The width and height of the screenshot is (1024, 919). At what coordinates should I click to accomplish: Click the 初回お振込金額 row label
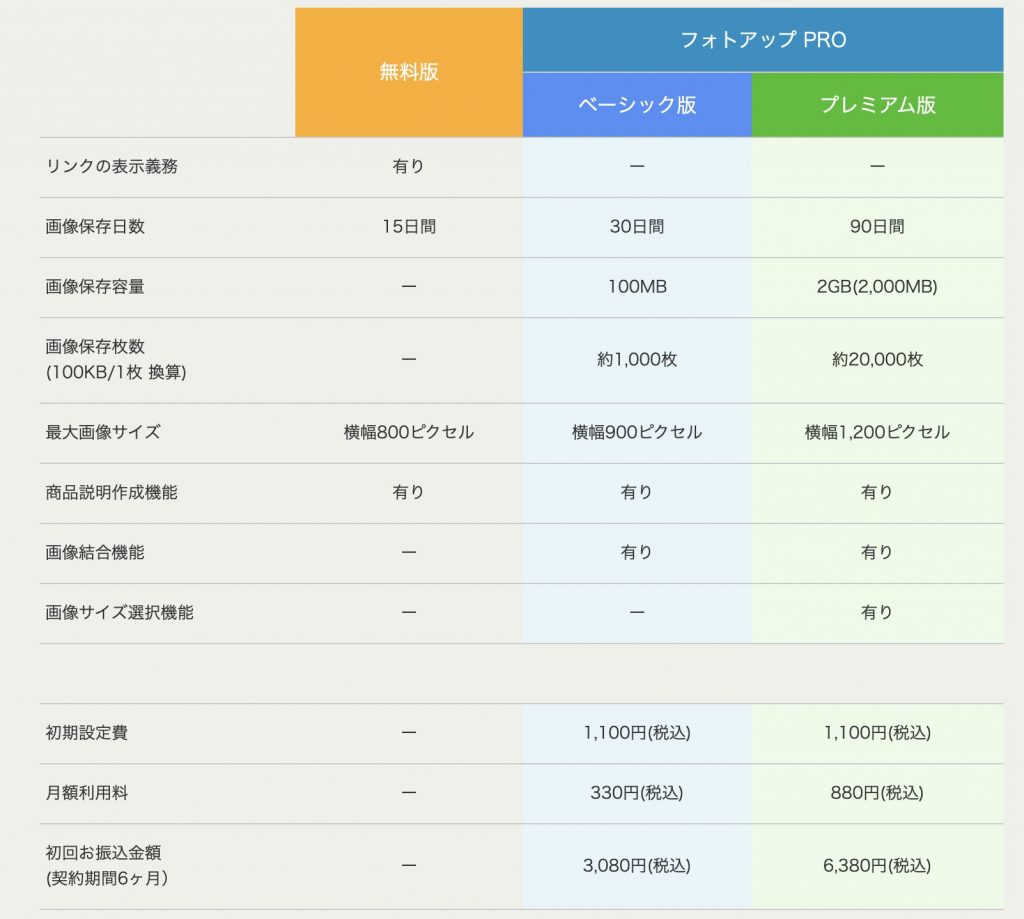[x=106, y=865]
